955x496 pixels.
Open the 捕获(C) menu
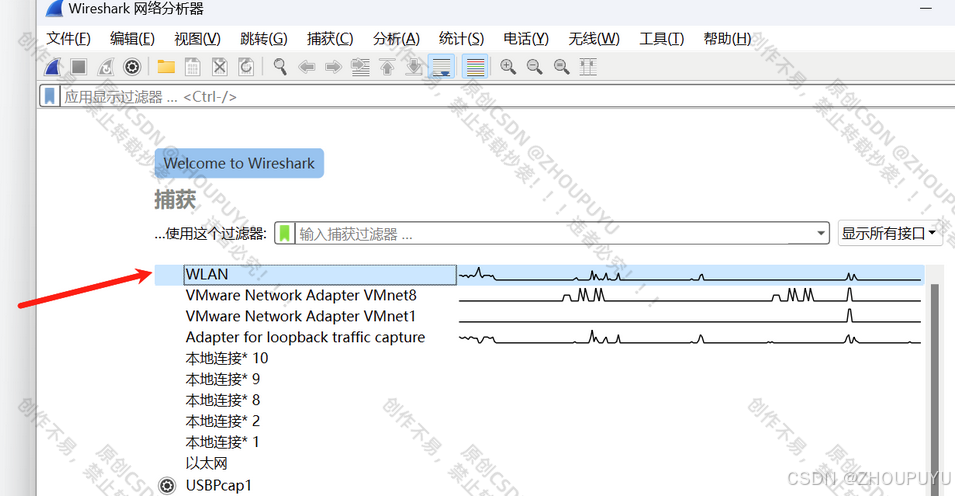[x=329, y=38]
